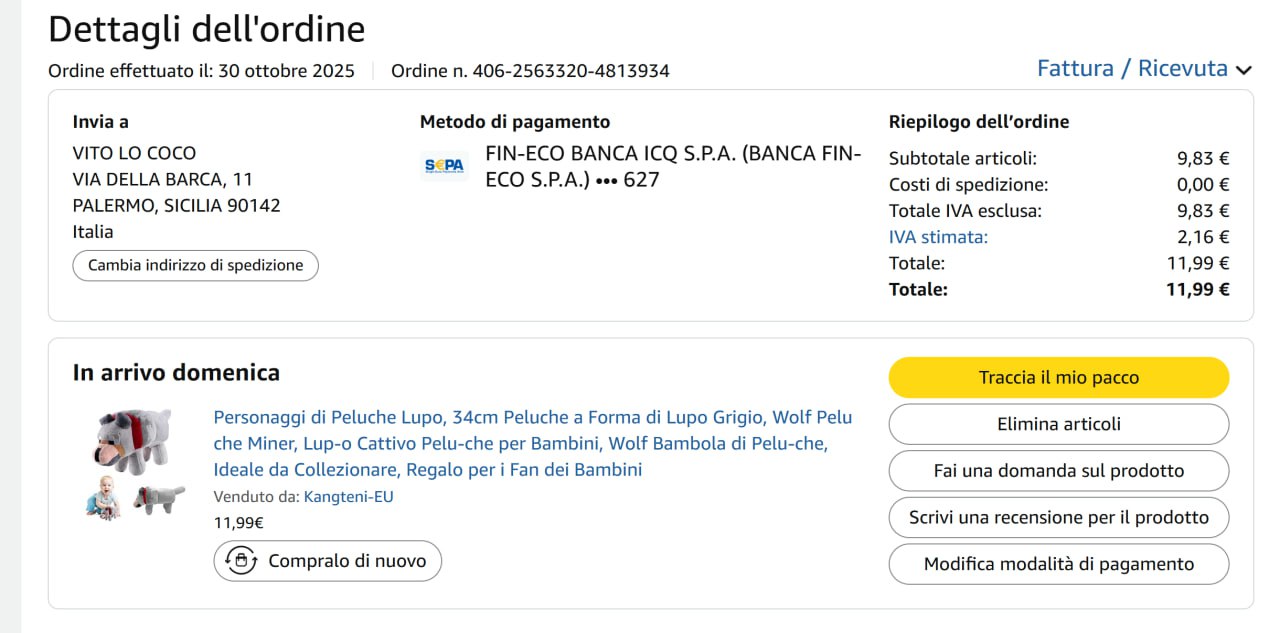Click the FIN-ECO BANCA payment method text
Image resolution: width=1280 pixels, height=633 pixels.
click(672, 166)
